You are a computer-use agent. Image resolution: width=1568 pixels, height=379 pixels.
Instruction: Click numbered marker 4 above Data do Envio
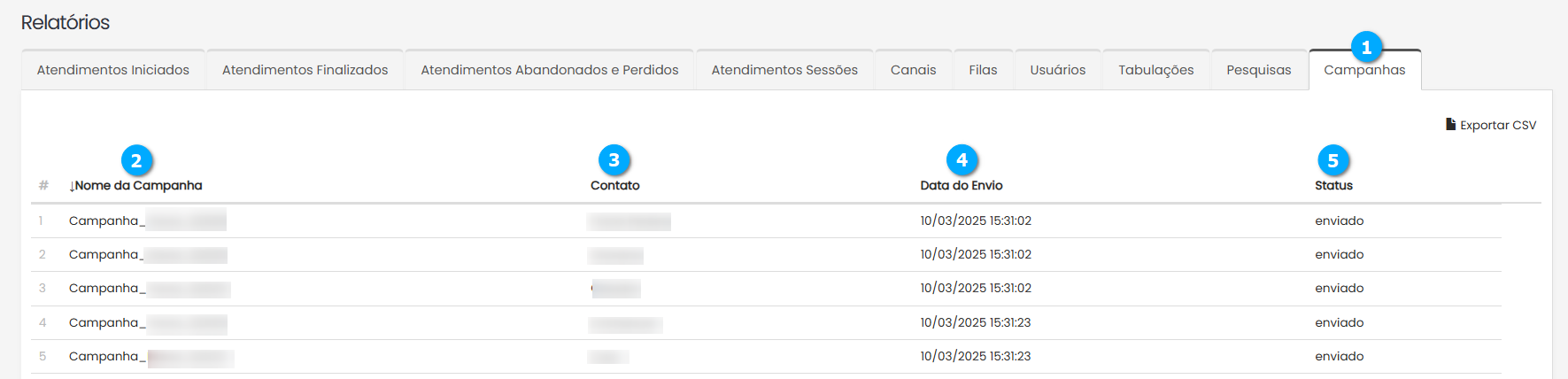(962, 160)
